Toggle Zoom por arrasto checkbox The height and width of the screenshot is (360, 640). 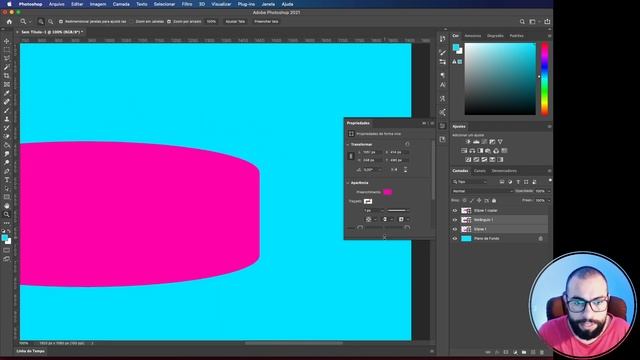[169, 22]
